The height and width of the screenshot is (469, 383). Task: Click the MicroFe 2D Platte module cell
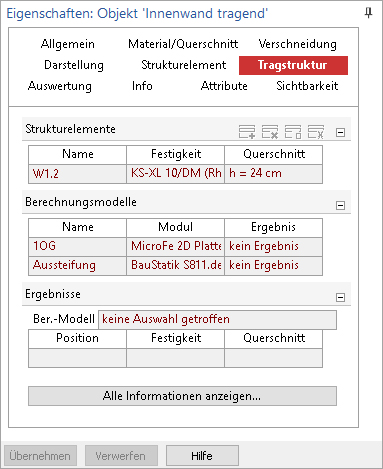point(176,247)
